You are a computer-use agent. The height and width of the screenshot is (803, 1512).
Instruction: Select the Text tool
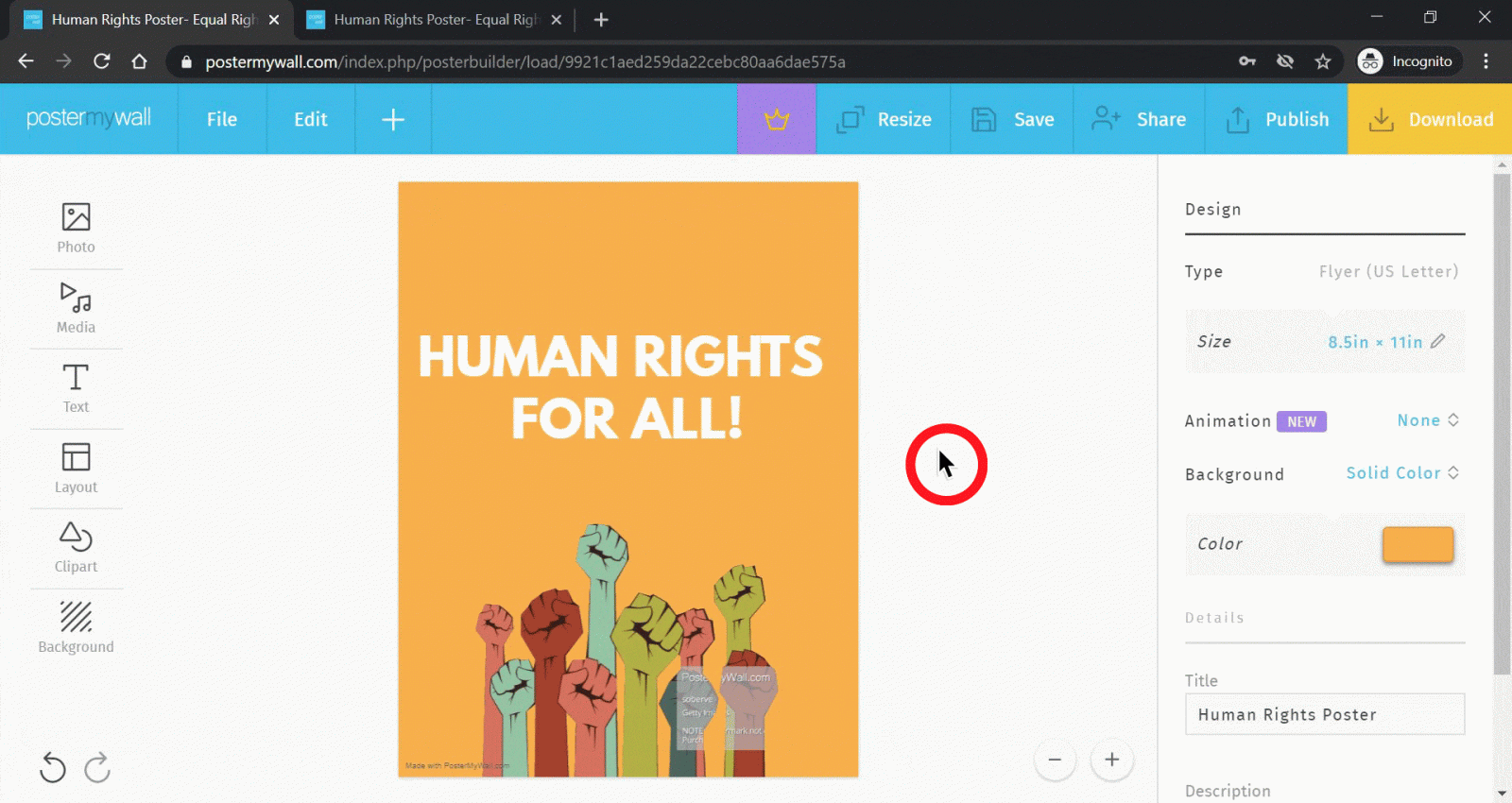point(76,388)
